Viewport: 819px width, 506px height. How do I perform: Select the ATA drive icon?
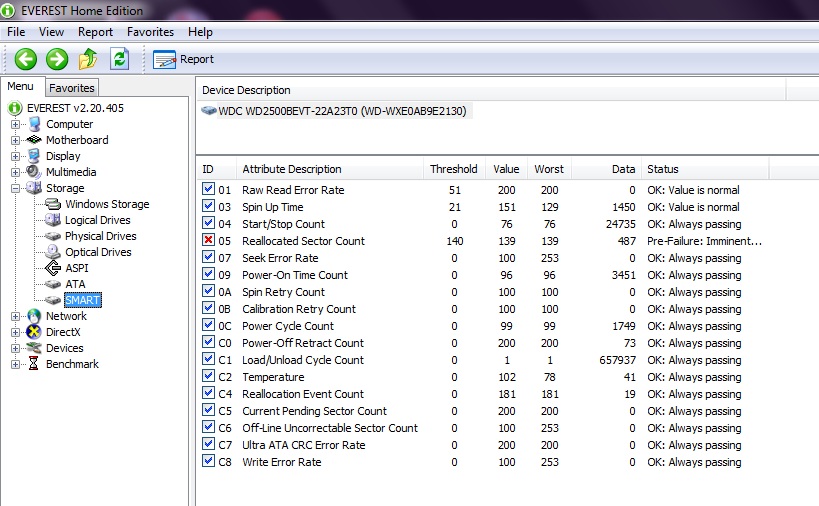[x=53, y=284]
